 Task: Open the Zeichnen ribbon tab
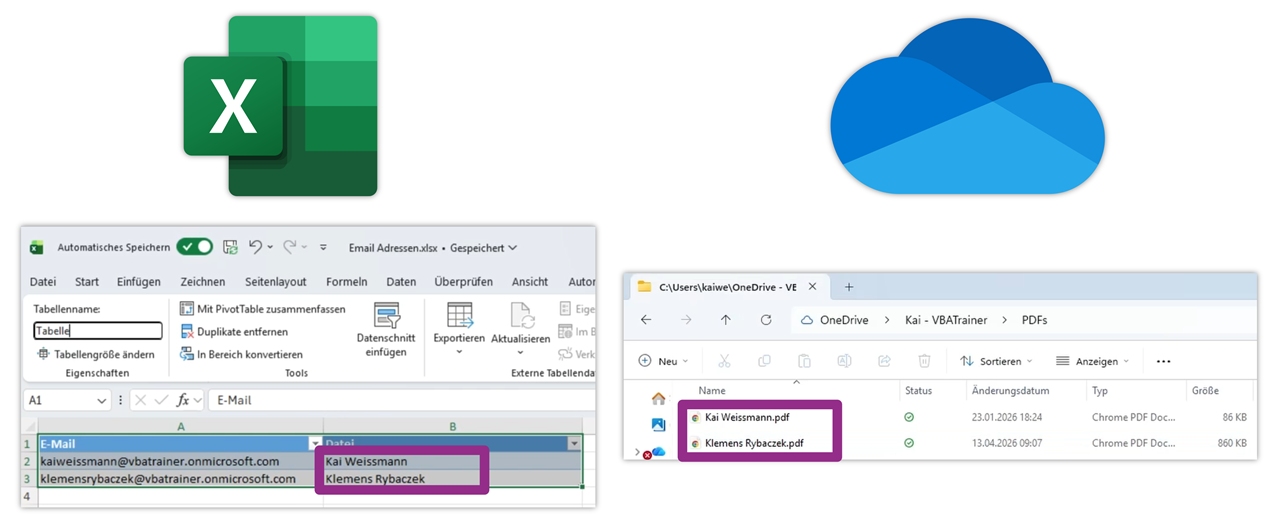[x=203, y=282]
